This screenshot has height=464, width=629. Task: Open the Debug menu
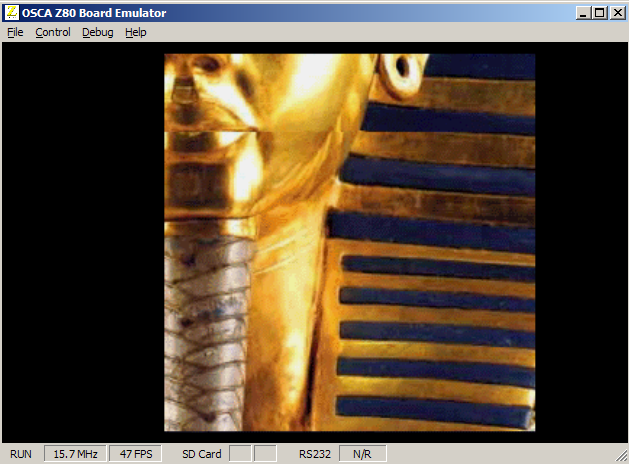point(97,32)
